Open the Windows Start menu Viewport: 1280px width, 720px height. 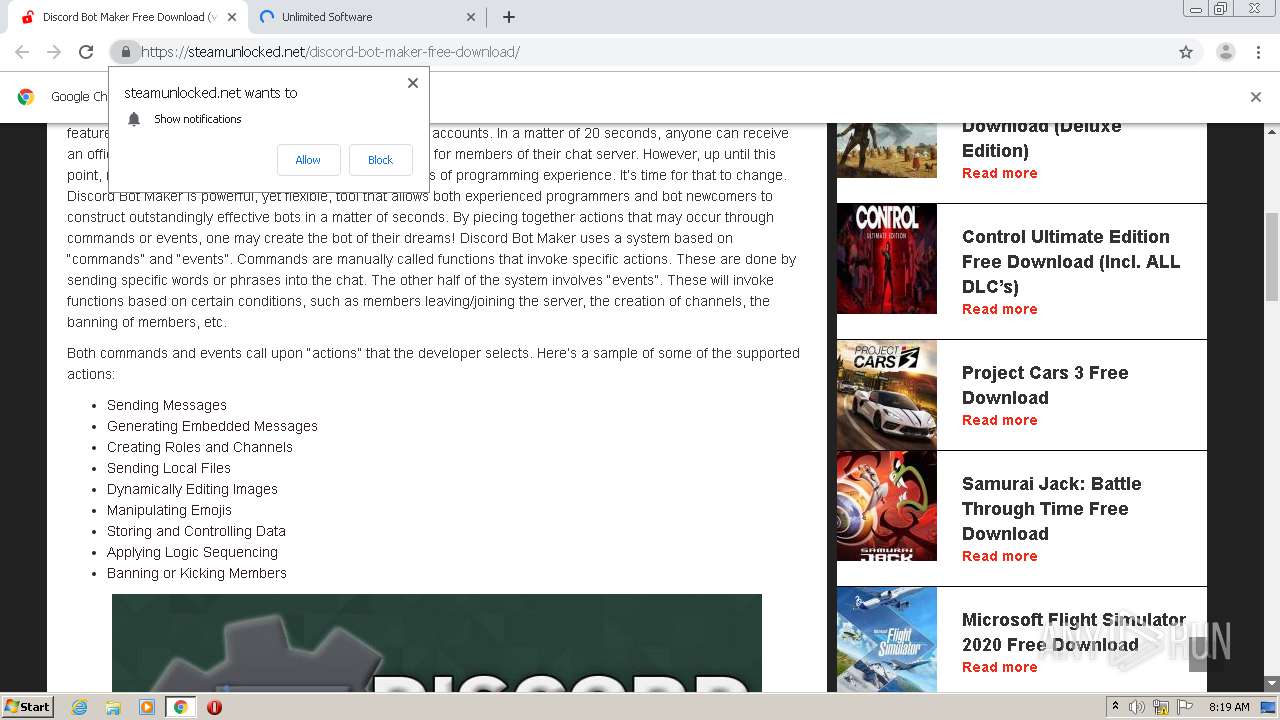(x=27, y=706)
